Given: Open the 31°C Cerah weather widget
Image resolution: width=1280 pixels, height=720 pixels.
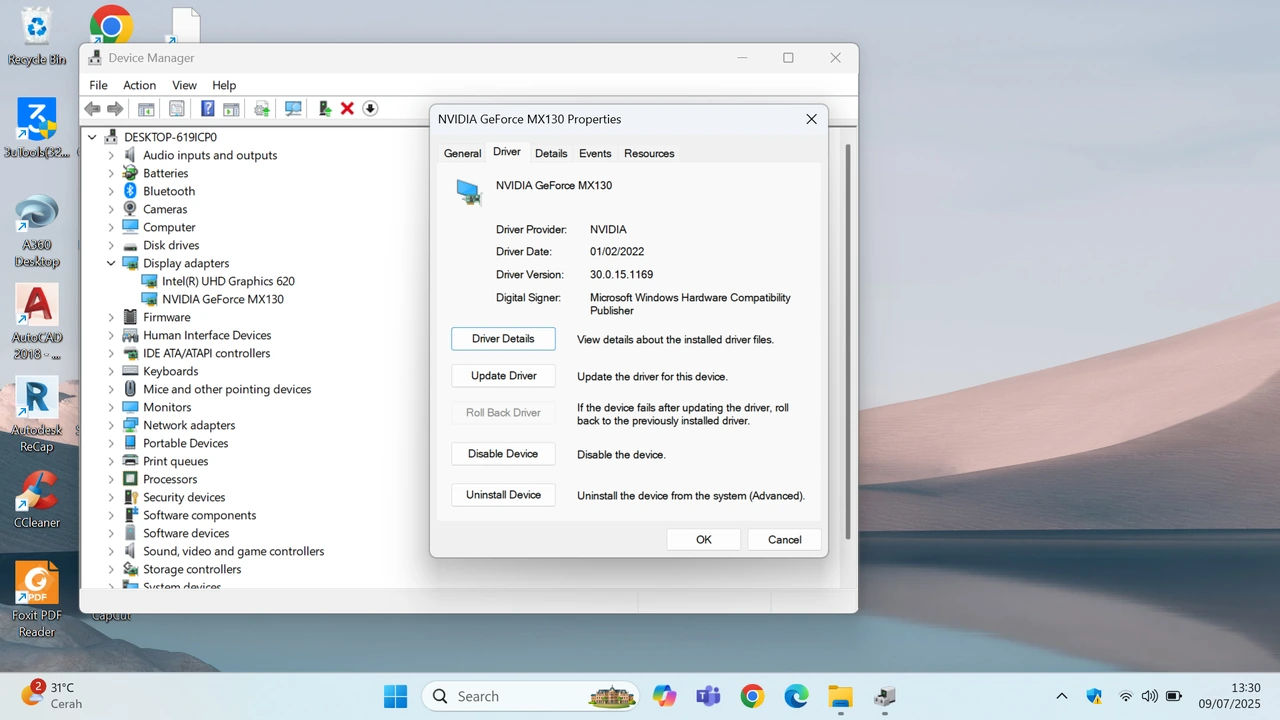Looking at the screenshot, I should 52,696.
